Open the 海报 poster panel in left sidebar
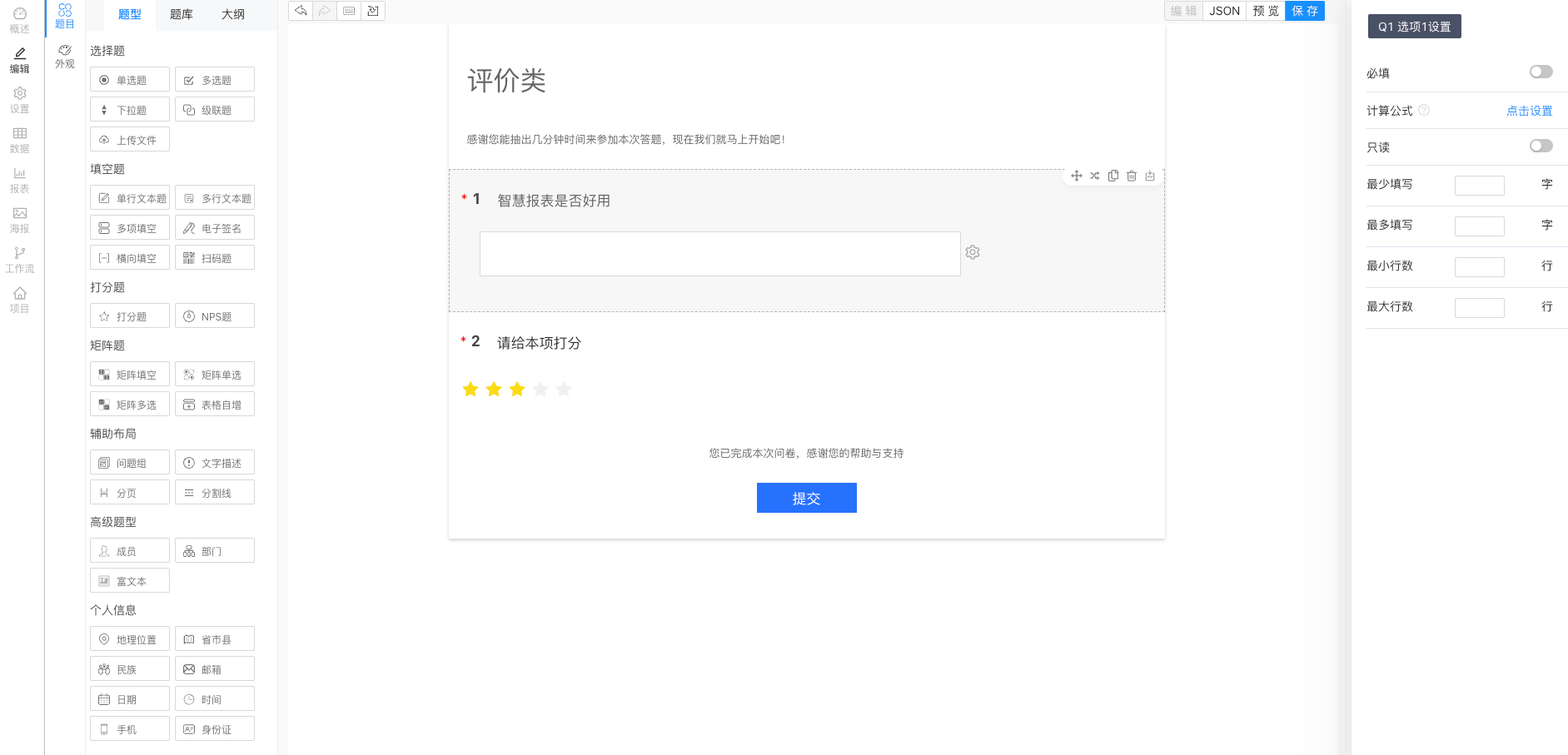1568x755 pixels. point(20,219)
